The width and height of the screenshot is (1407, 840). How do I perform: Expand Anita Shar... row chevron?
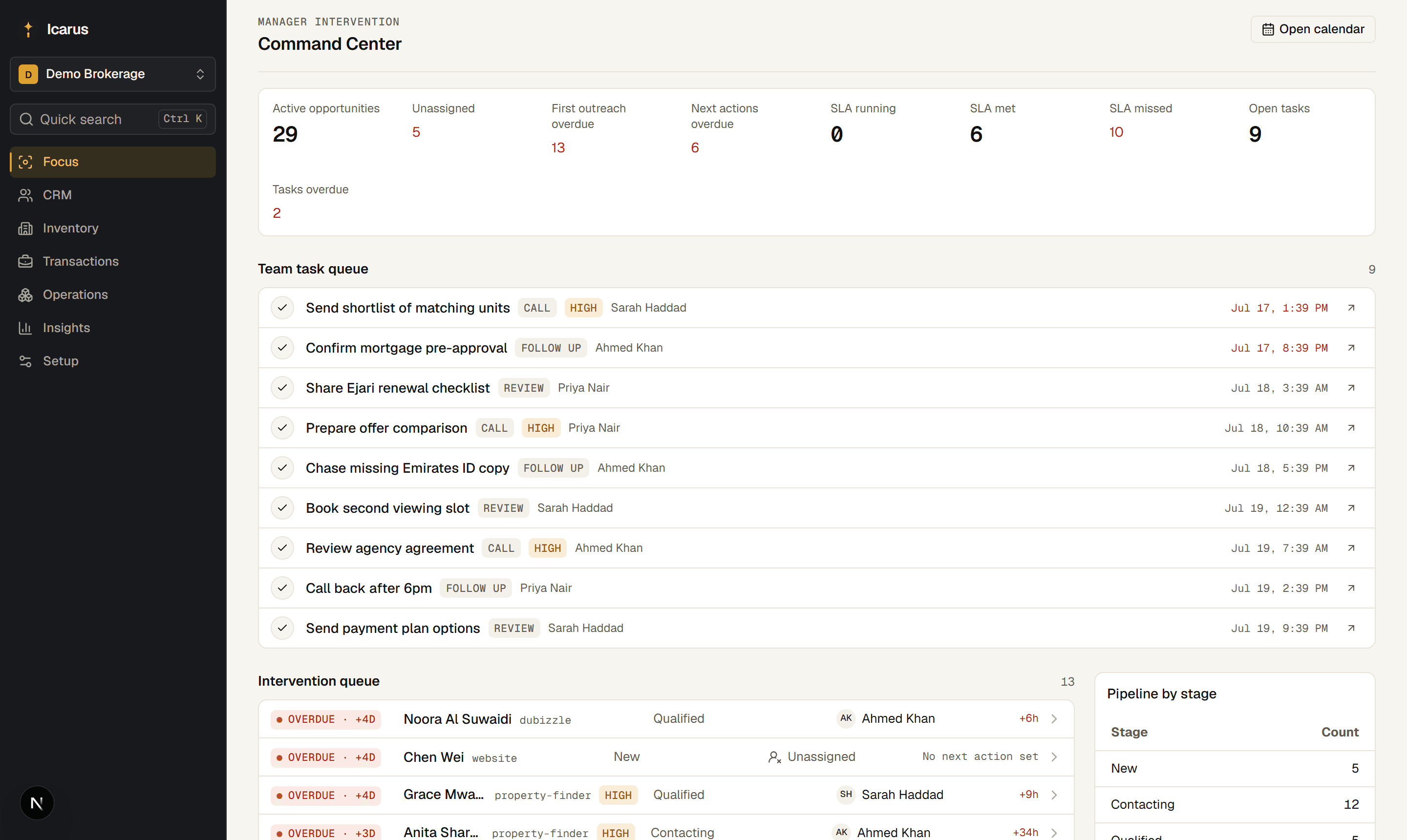(1054, 833)
